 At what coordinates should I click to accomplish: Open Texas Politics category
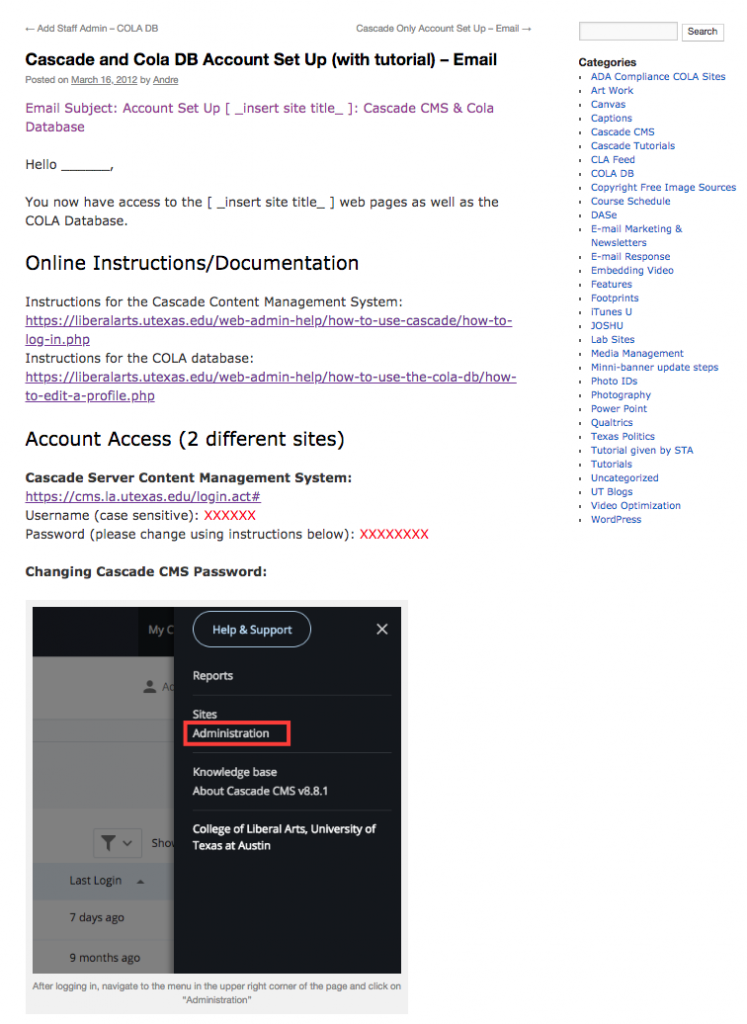622,436
